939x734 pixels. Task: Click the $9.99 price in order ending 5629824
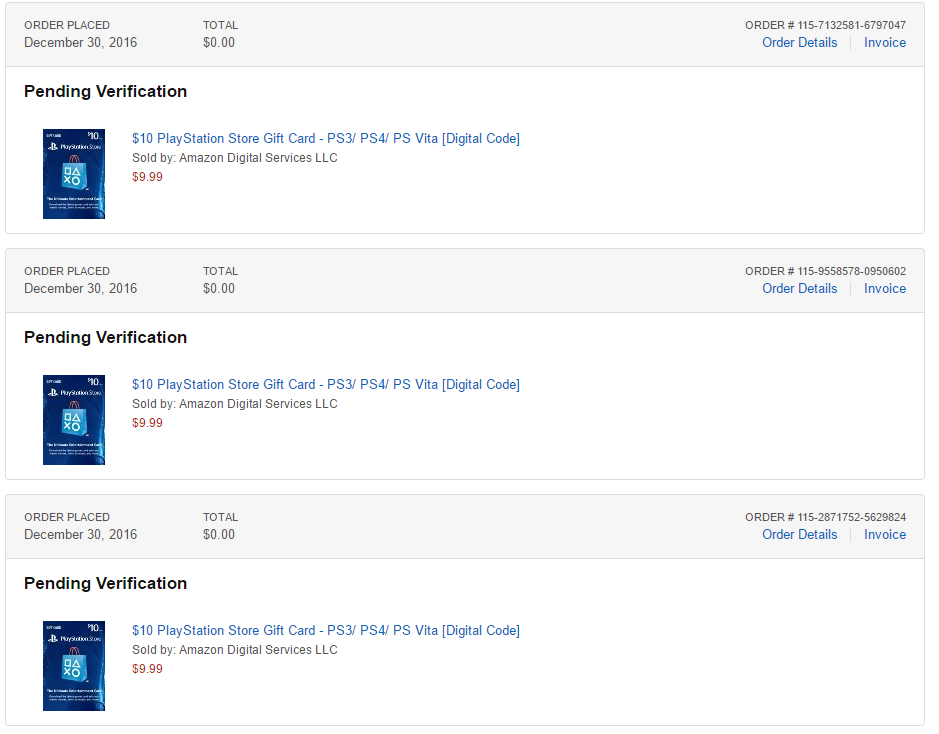tap(147, 669)
